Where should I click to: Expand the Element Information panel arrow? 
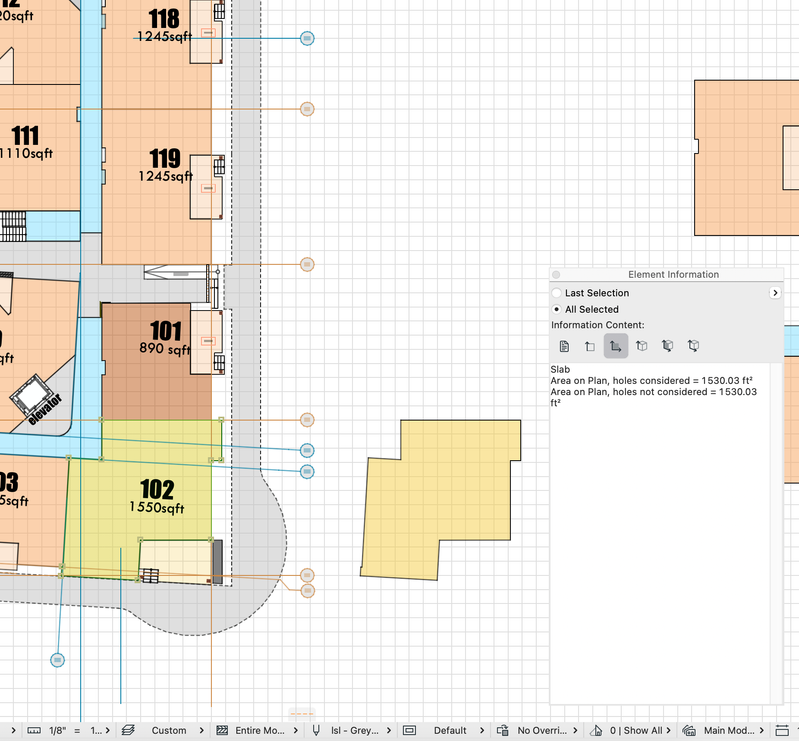pos(775,293)
